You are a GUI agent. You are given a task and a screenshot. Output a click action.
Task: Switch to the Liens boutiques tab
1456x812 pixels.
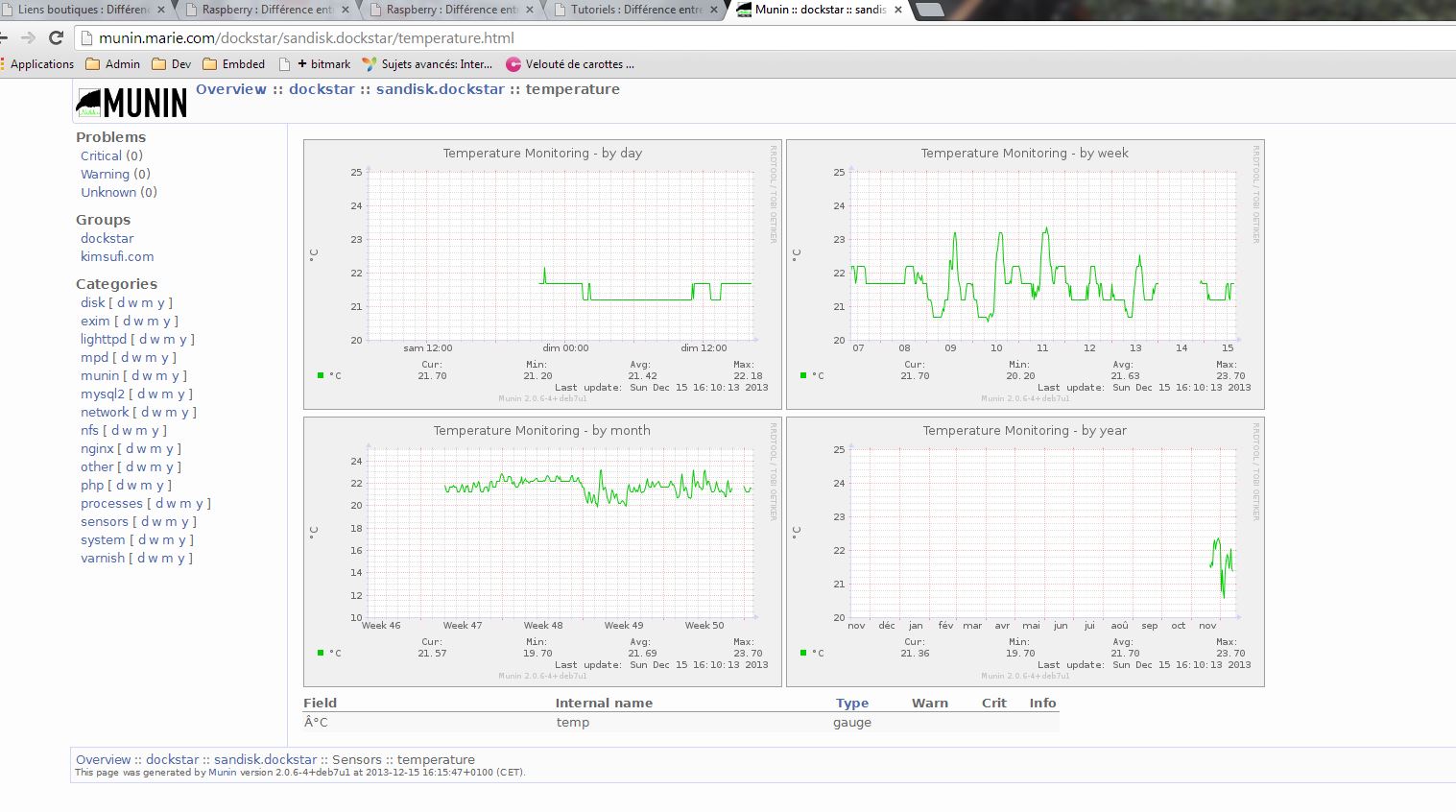tap(83, 10)
